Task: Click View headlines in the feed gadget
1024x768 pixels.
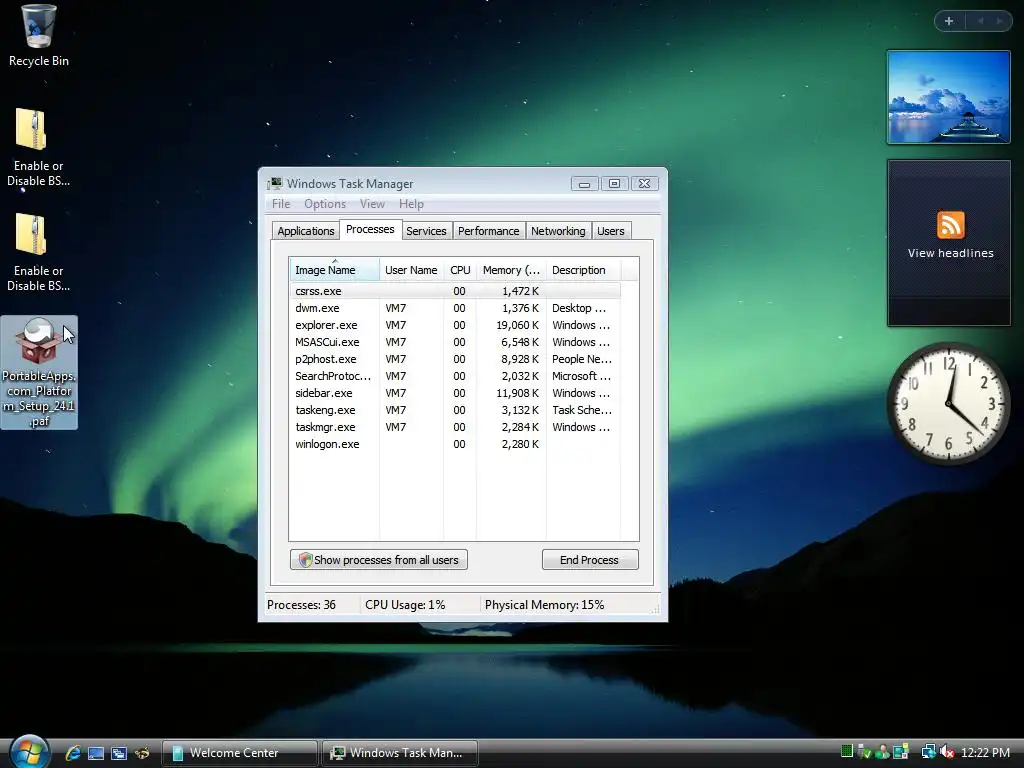Action: click(950, 253)
